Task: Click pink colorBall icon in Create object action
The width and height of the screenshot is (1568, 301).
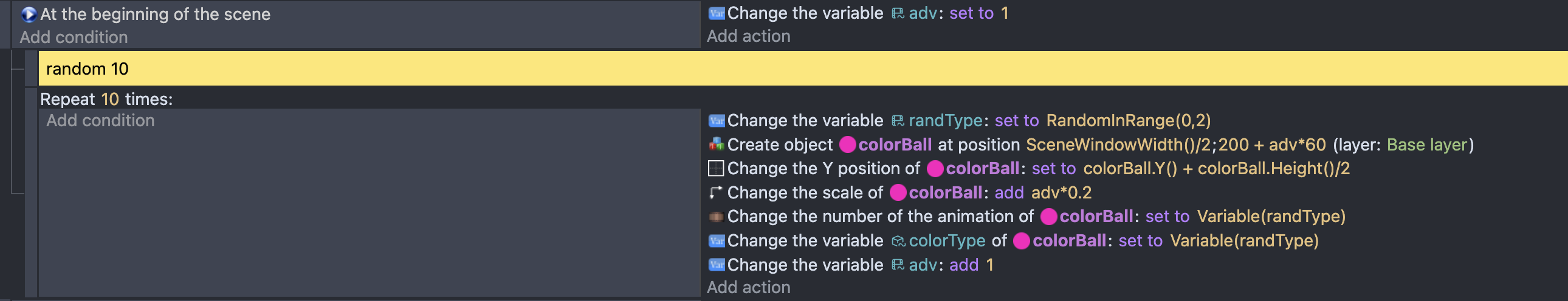Action: pos(848,144)
